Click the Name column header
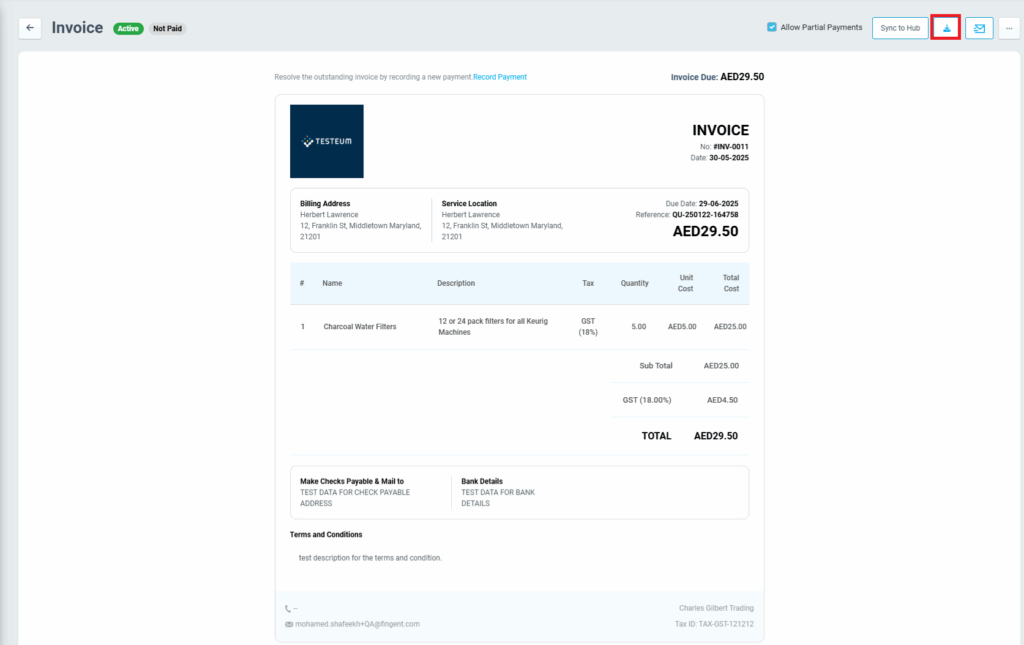 tap(332, 283)
